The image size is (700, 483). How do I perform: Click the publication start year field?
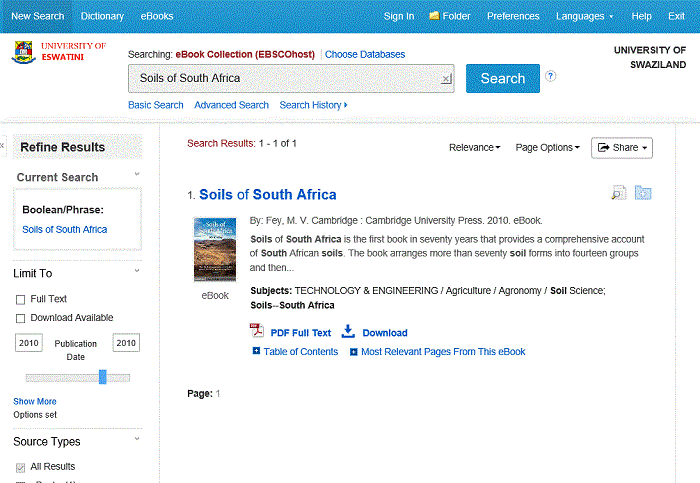29,343
